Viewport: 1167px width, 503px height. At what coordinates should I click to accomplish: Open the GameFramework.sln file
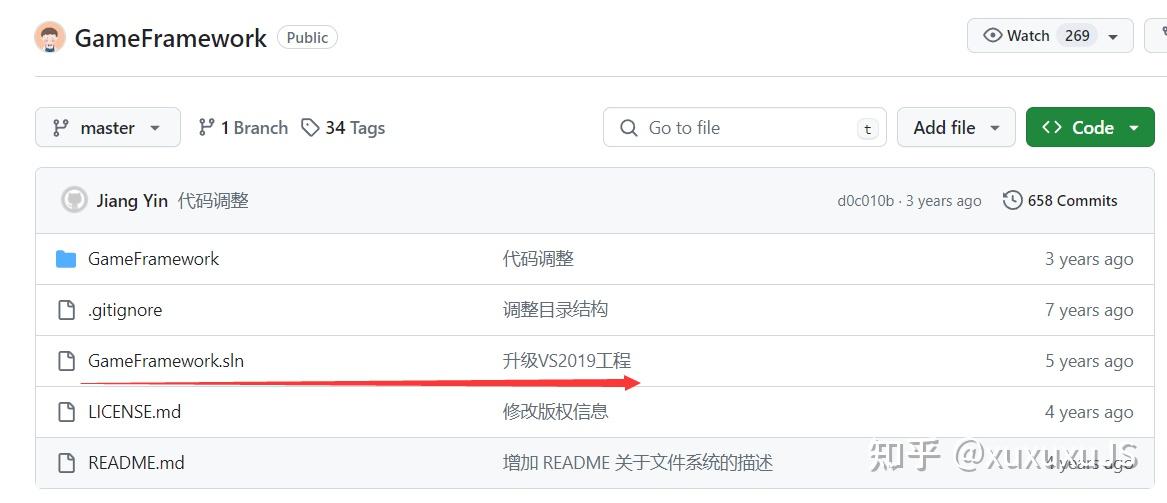point(166,361)
